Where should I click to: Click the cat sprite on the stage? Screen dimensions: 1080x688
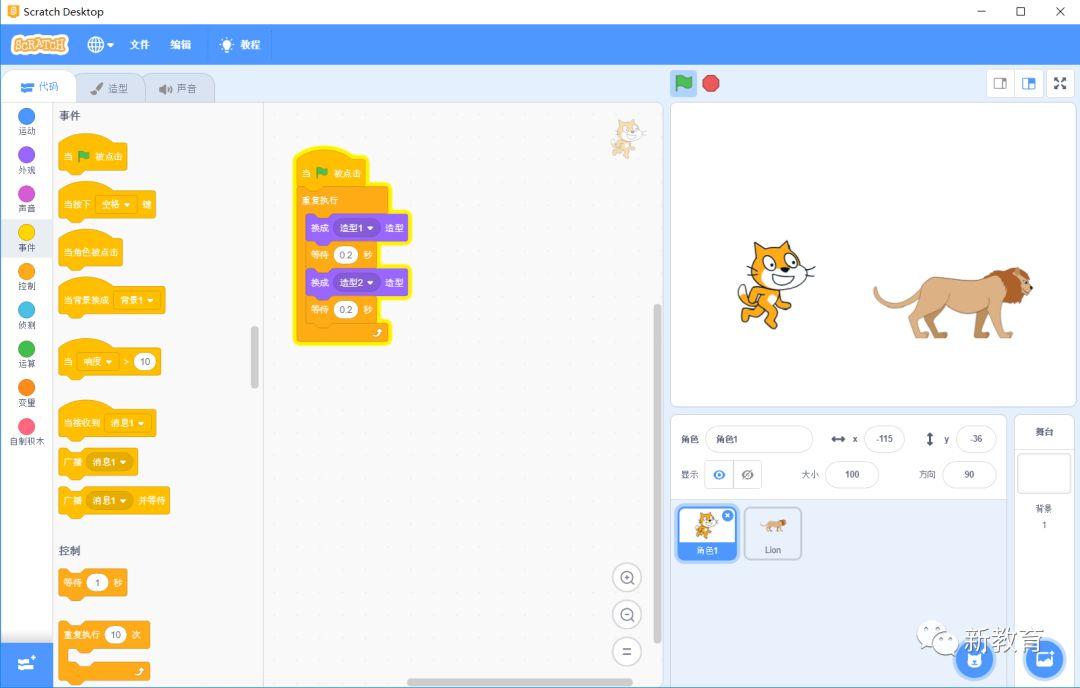[x=775, y=283]
